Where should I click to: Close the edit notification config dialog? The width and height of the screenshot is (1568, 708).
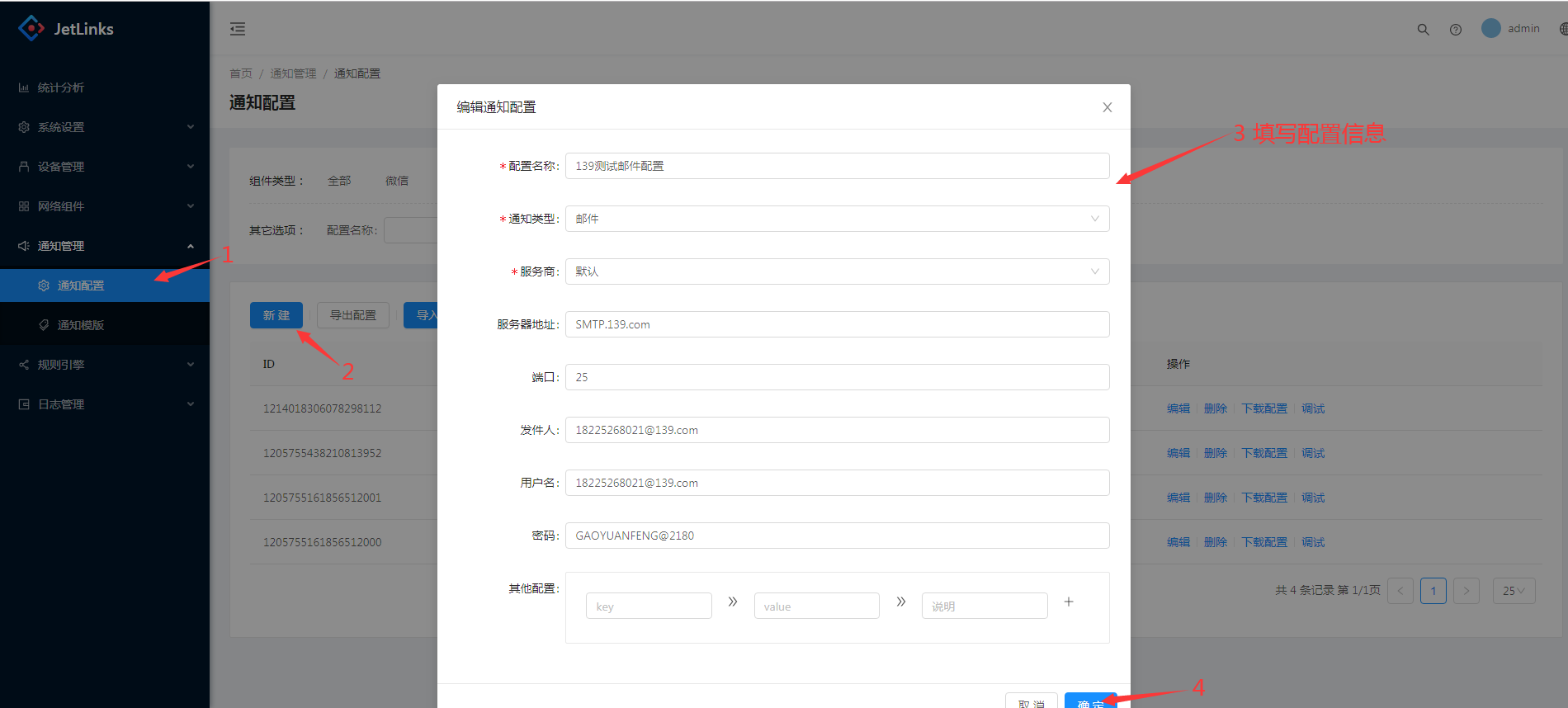(x=1107, y=107)
